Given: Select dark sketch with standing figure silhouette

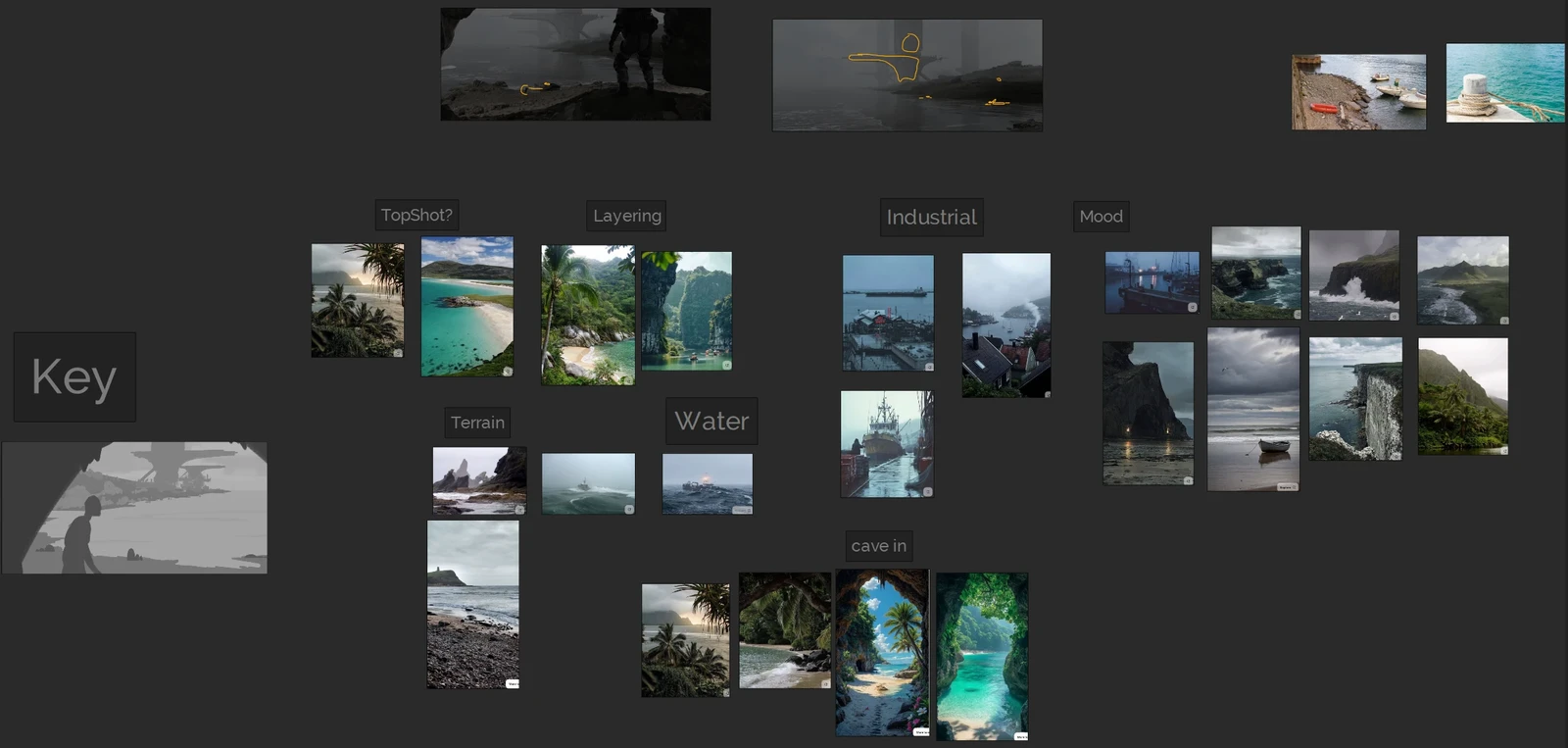Looking at the screenshot, I should (575, 65).
